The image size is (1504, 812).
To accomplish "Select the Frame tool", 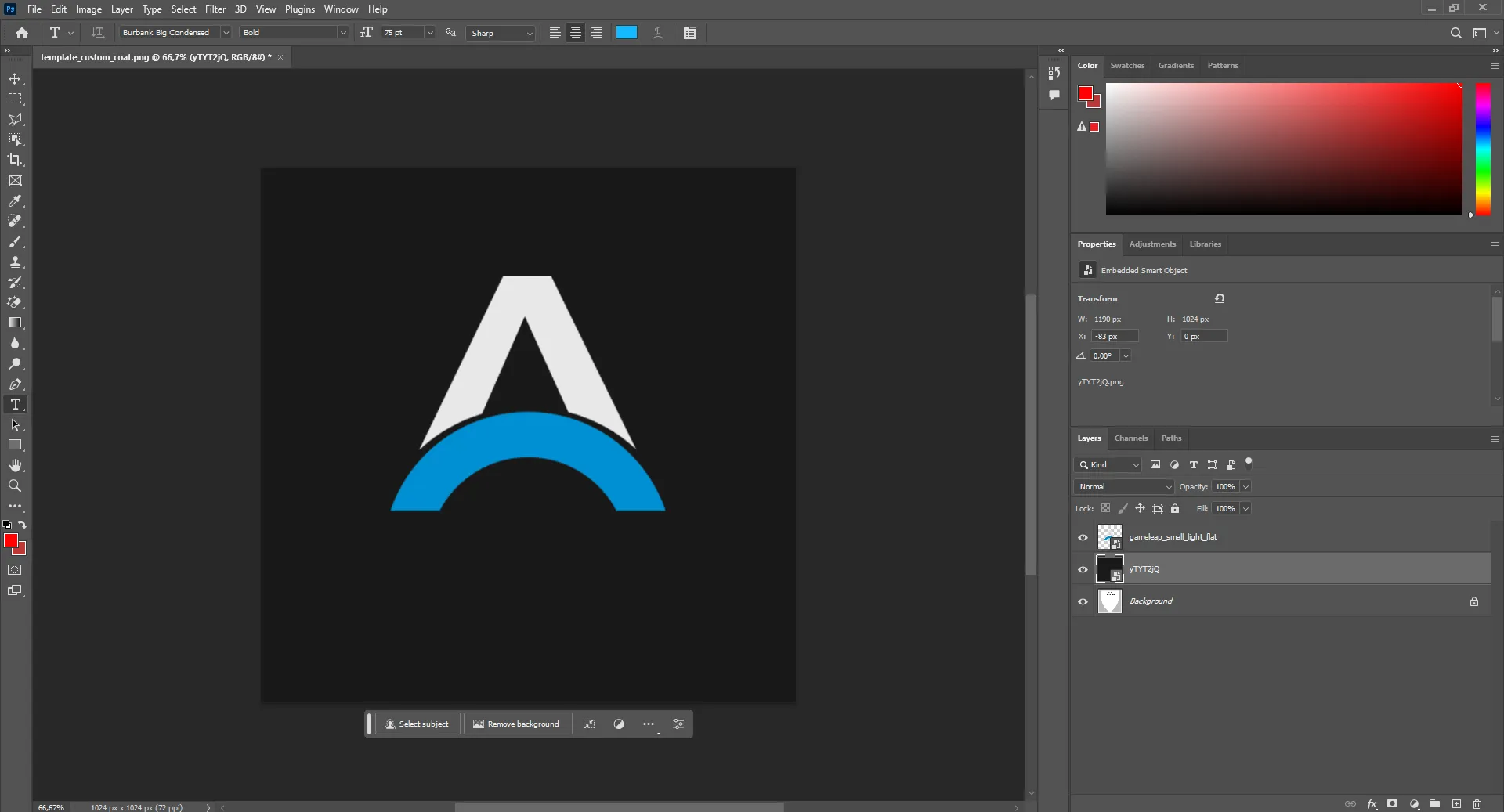I will click(15, 181).
